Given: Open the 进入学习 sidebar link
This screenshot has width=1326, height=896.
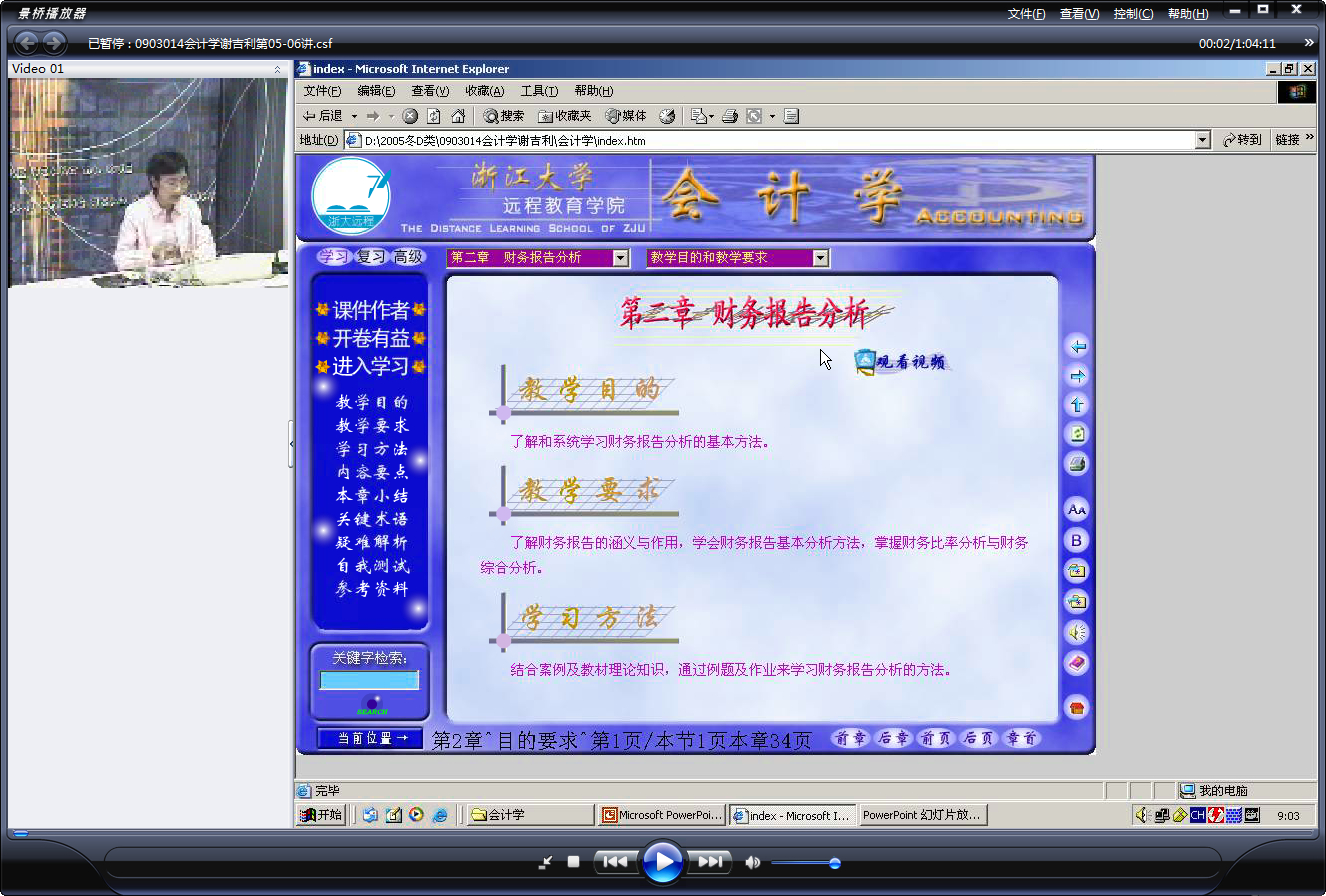Looking at the screenshot, I should (x=371, y=366).
